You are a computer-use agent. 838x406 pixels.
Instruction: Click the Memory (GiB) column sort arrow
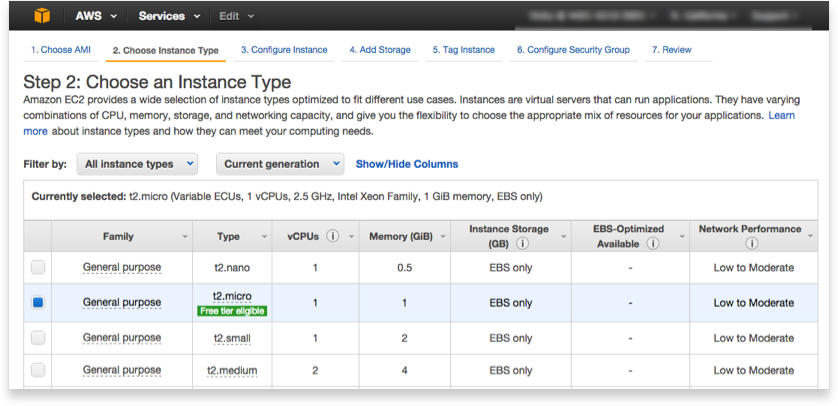pyautogui.click(x=443, y=237)
